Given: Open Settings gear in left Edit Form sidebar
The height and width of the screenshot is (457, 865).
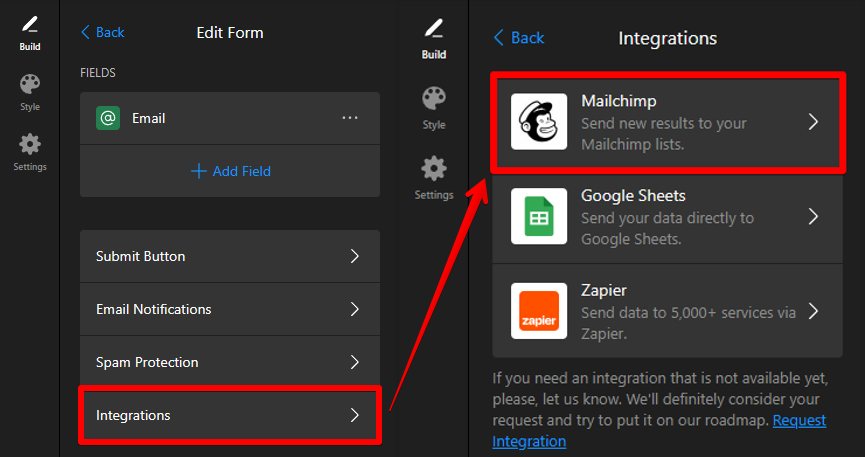Looking at the screenshot, I should point(30,152).
